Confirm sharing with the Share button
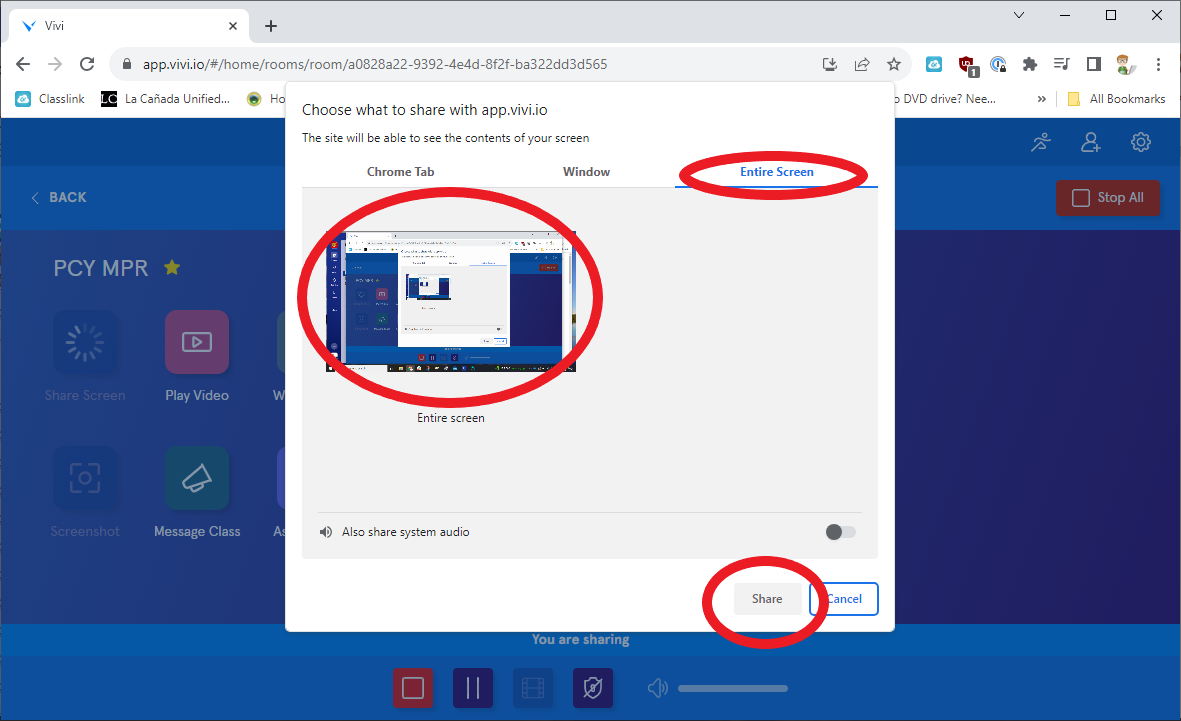1181x721 pixels. coord(767,599)
